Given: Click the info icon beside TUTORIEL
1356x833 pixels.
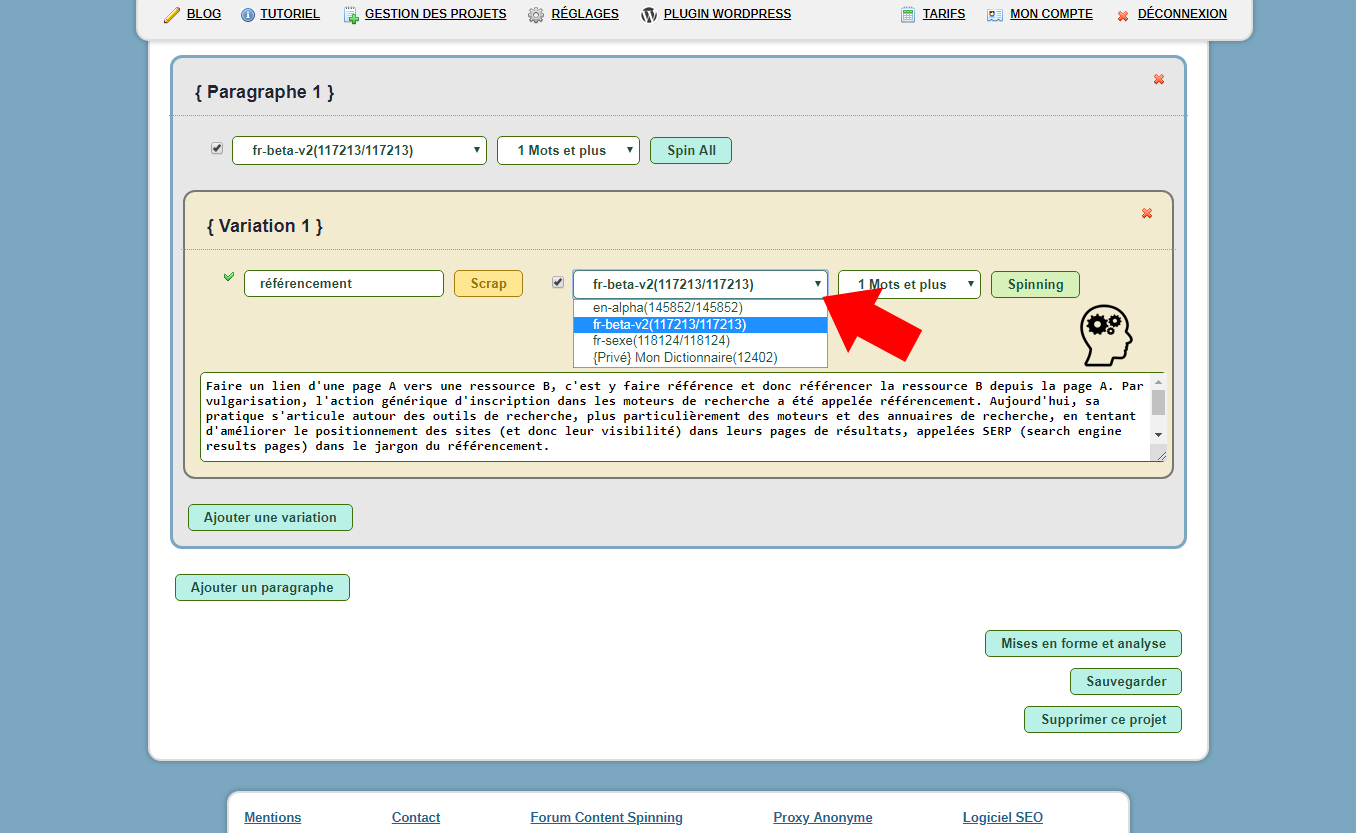Looking at the screenshot, I should click(248, 15).
